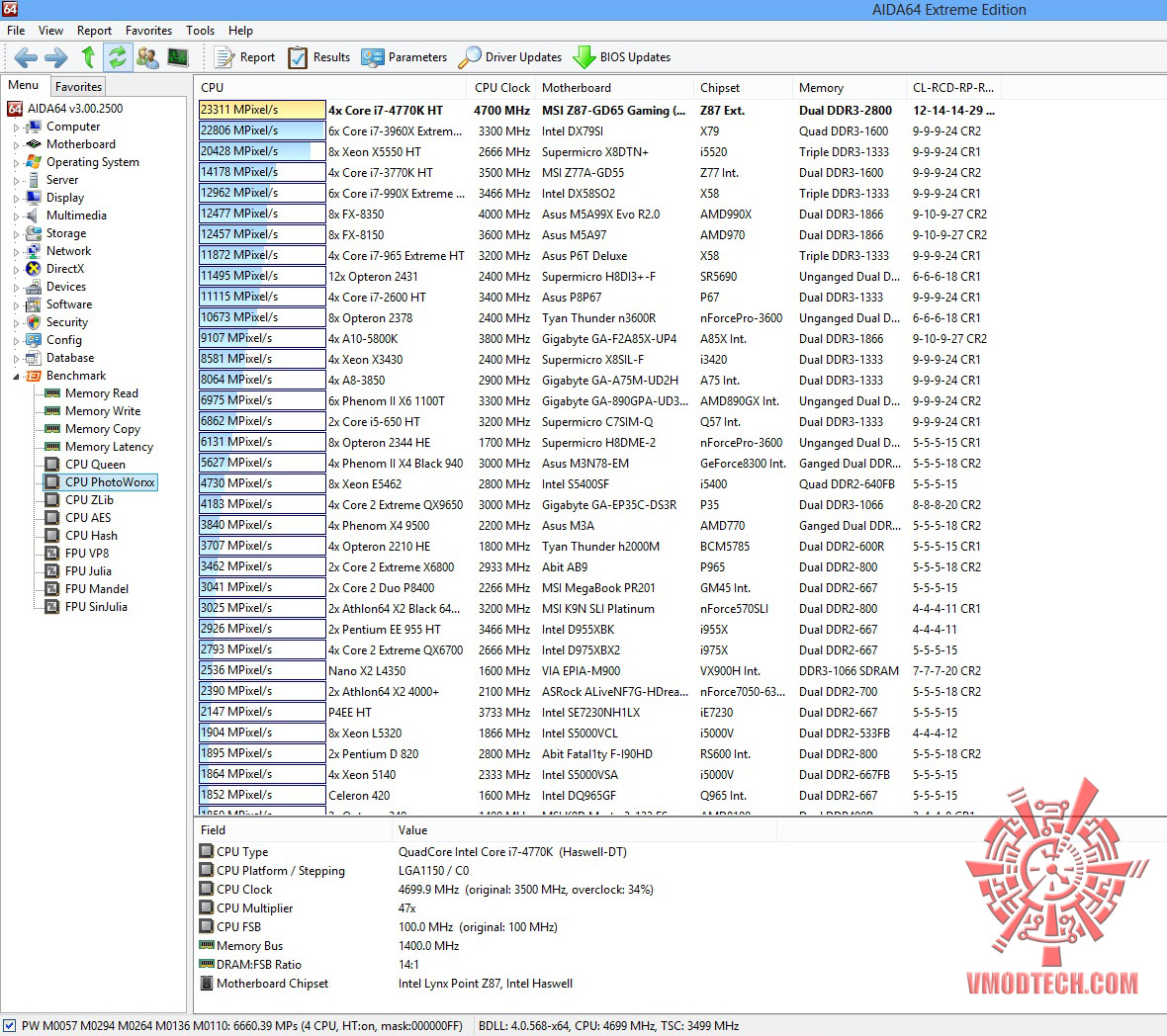
Task: Select the Config tree icon
Action: (x=33, y=340)
